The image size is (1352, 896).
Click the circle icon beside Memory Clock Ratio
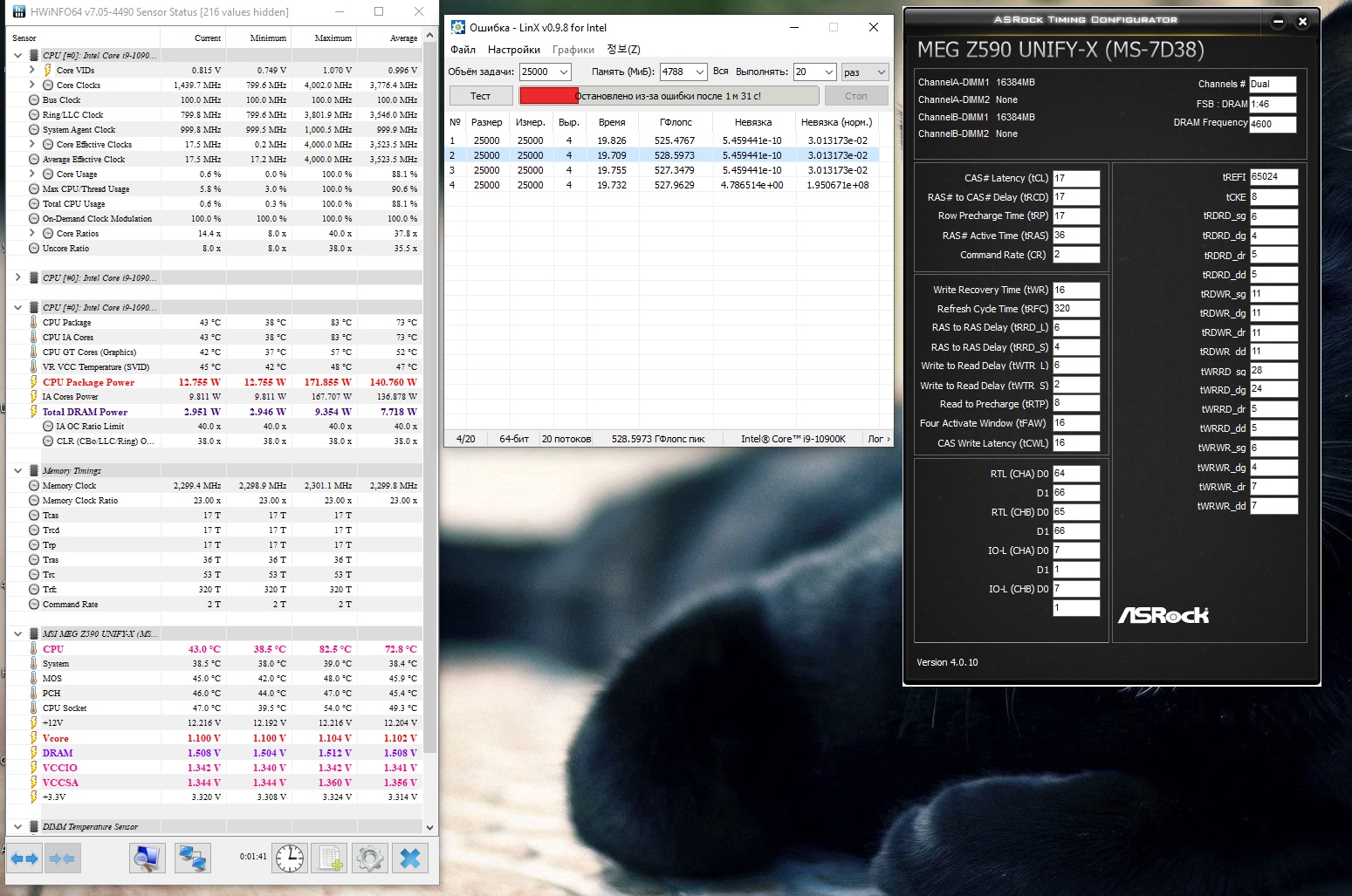33,501
